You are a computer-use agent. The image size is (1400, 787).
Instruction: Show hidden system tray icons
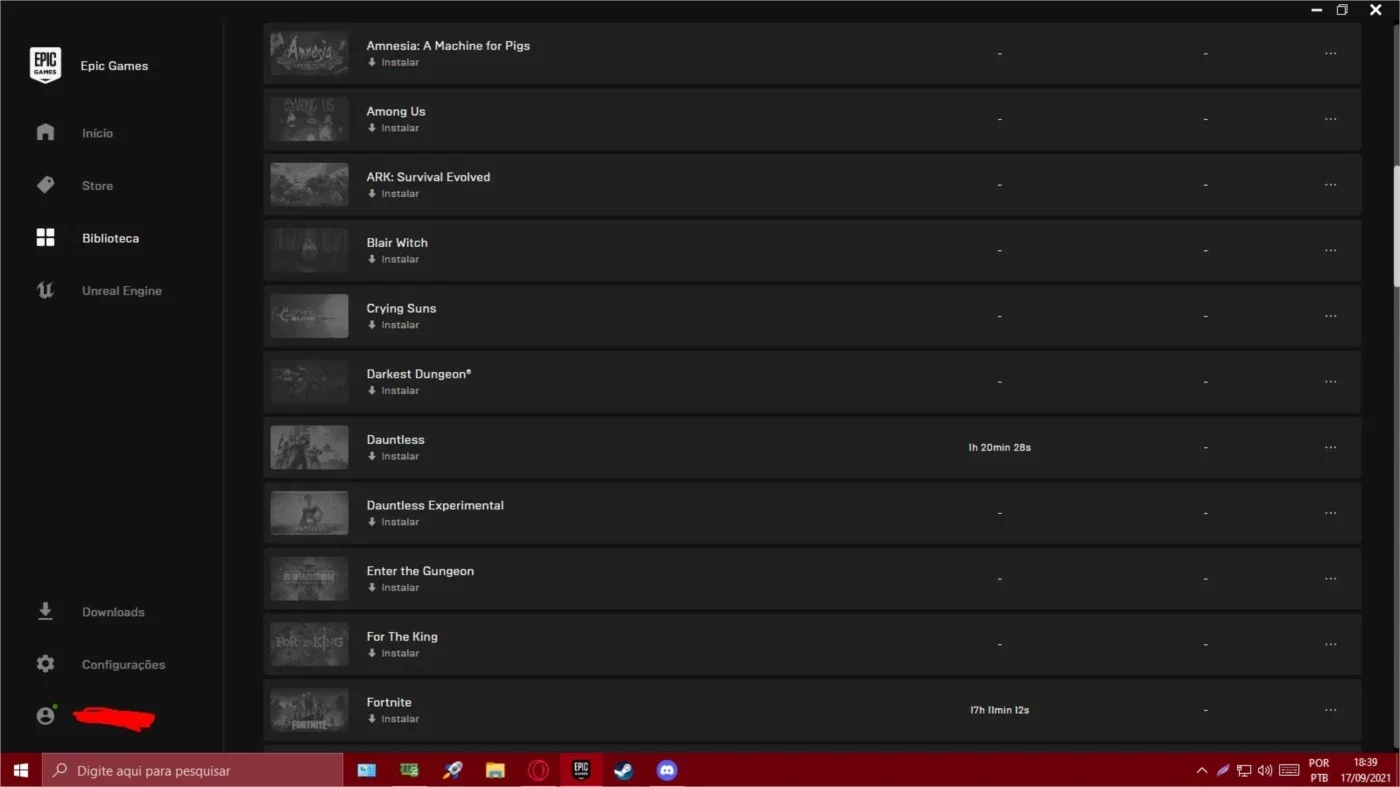click(1202, 770)
